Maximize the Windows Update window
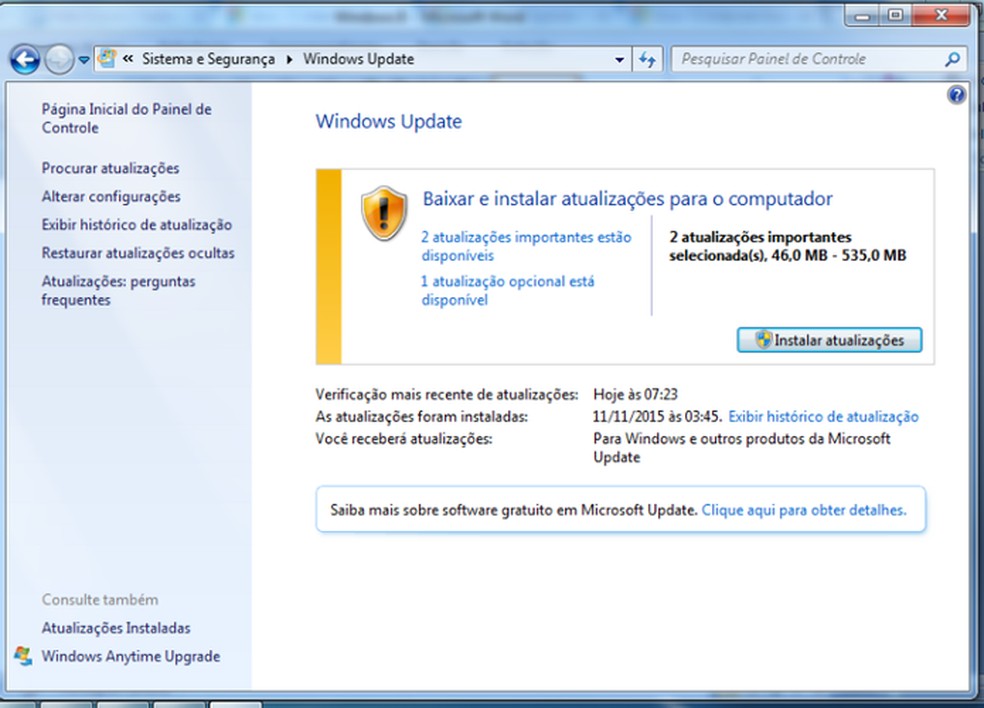The height and width of the screenshot is (708, 984). (896, 14)
